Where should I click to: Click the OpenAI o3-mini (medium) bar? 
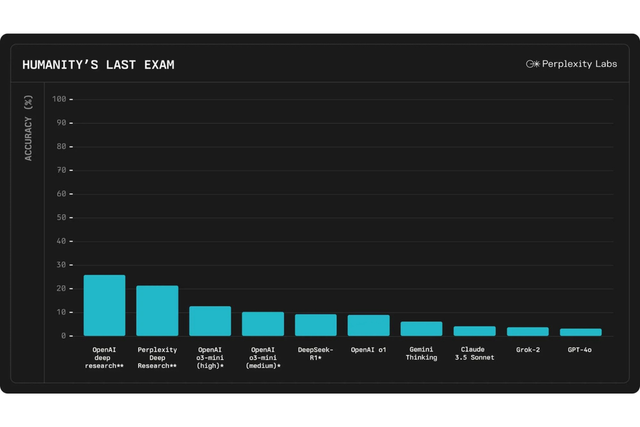[x=263, y=324]
